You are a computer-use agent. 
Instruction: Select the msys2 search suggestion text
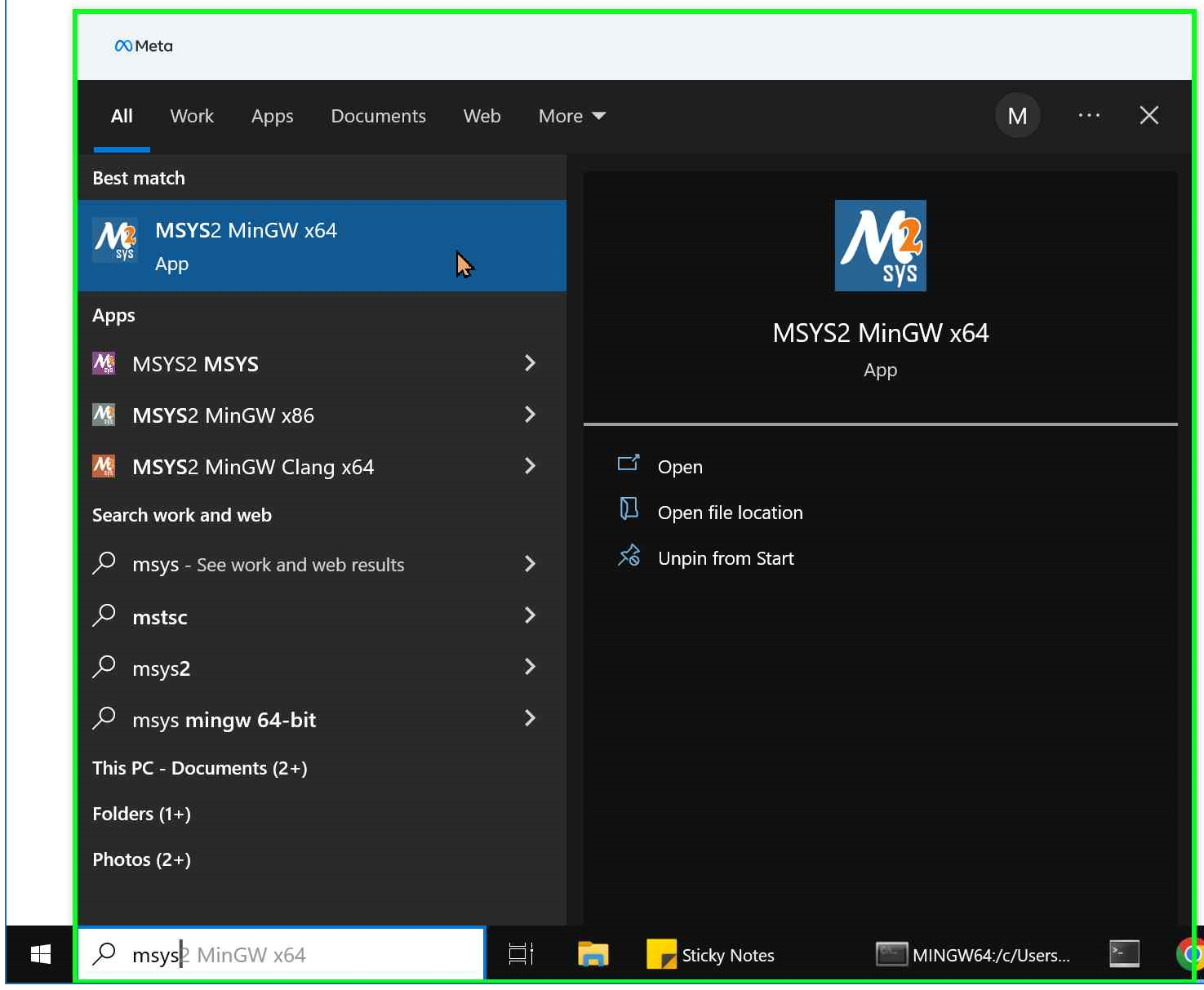click(161, 668)
